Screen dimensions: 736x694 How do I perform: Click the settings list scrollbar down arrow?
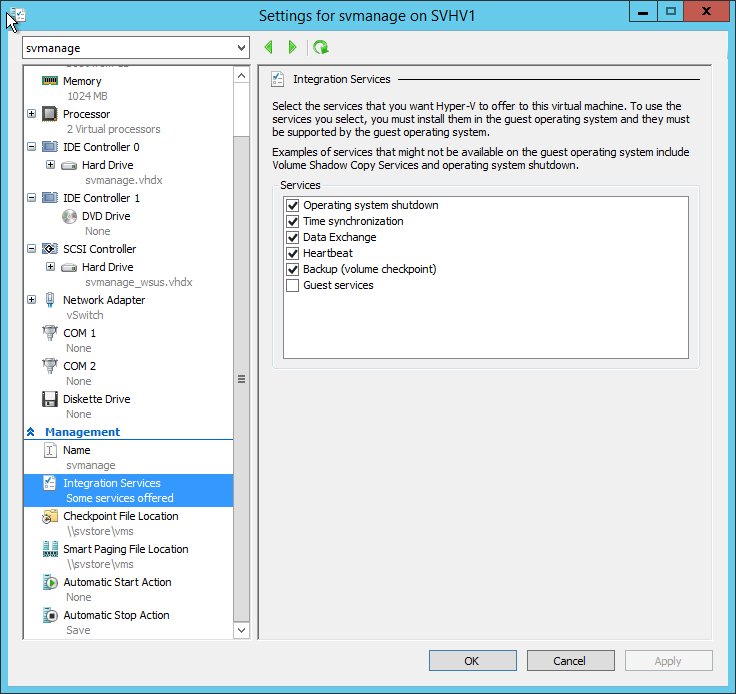point(241,630)
